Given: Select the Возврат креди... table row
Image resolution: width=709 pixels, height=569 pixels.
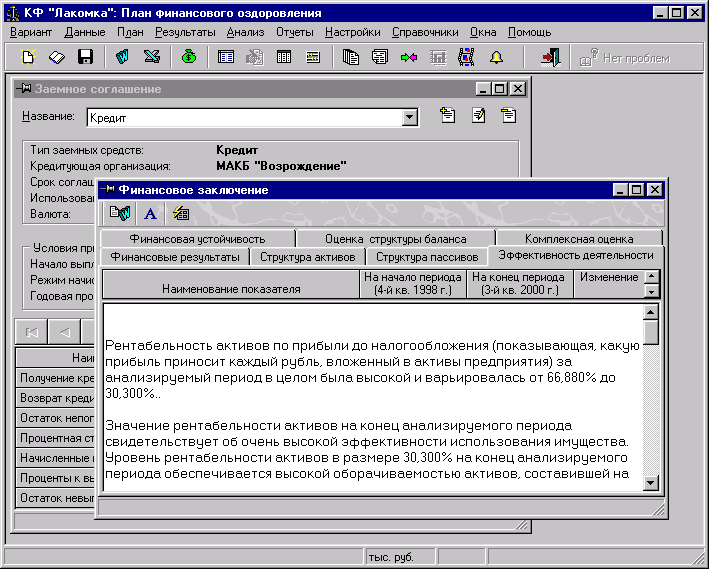Looking at the screenshot, I should point(56,398).
